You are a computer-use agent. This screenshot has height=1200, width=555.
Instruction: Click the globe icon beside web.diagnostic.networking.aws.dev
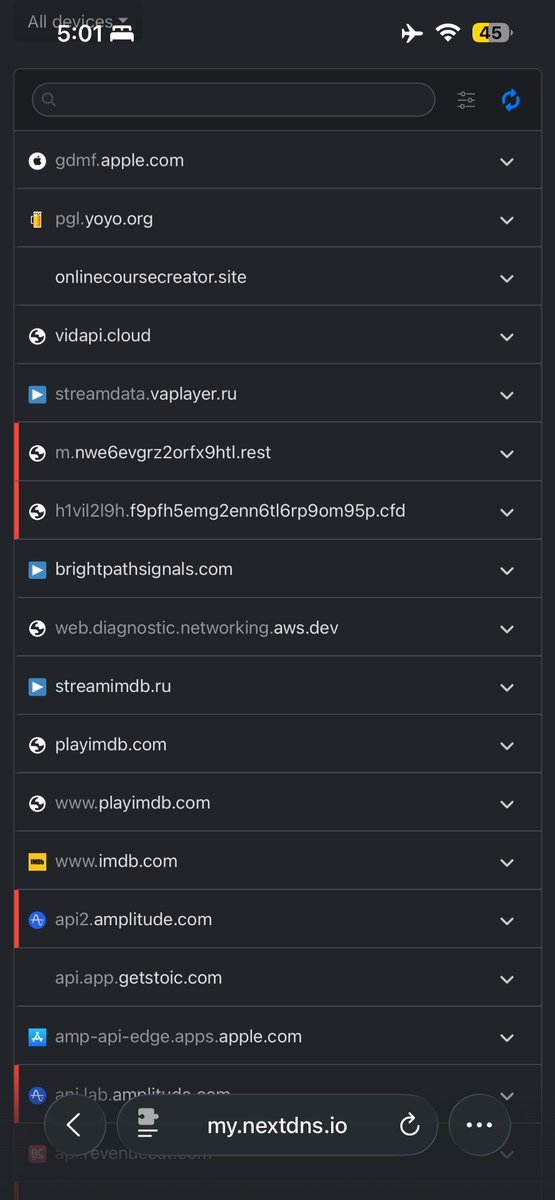(37, 628)
